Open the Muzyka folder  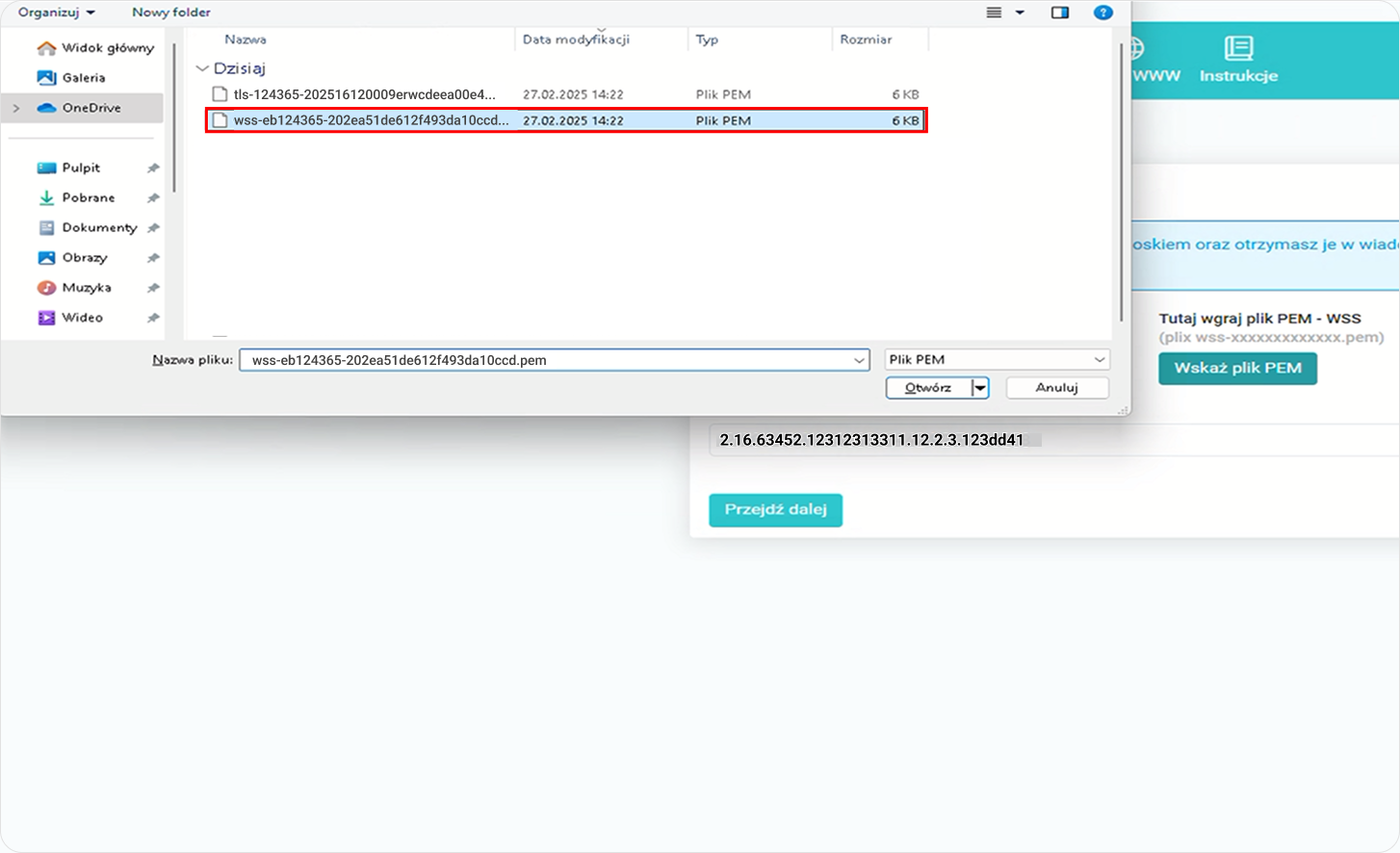point(86,287)
